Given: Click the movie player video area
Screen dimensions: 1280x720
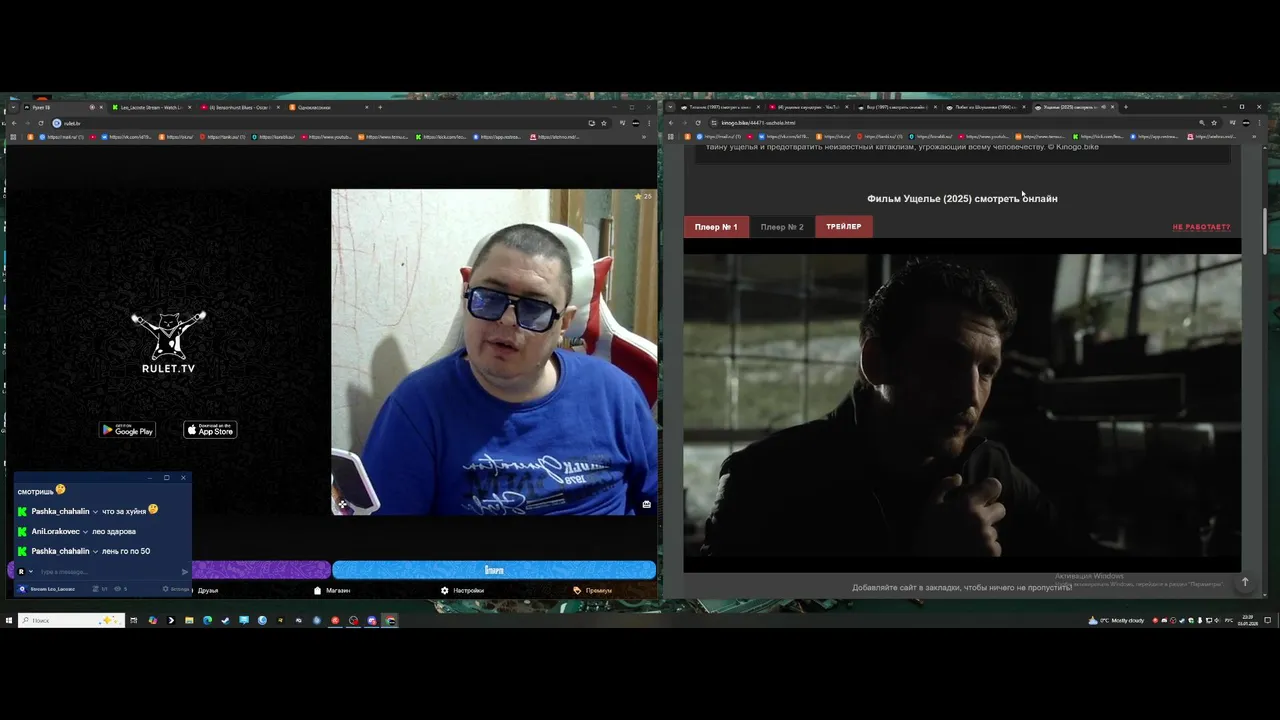Looking at the screenshot, I should tap(962, 405).
